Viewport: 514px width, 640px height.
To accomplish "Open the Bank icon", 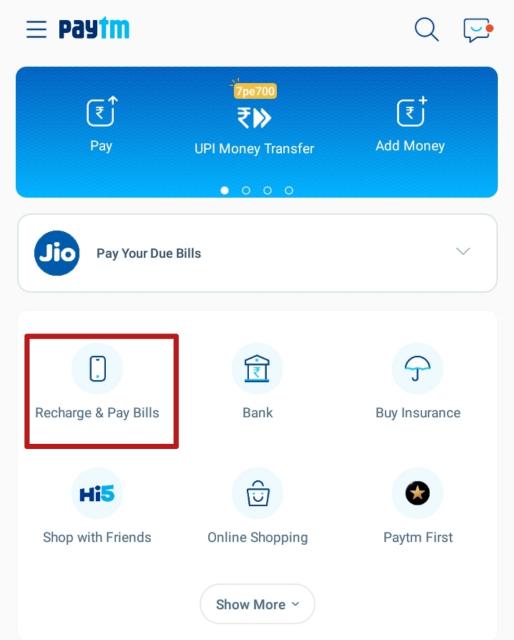I will (257, 369).
